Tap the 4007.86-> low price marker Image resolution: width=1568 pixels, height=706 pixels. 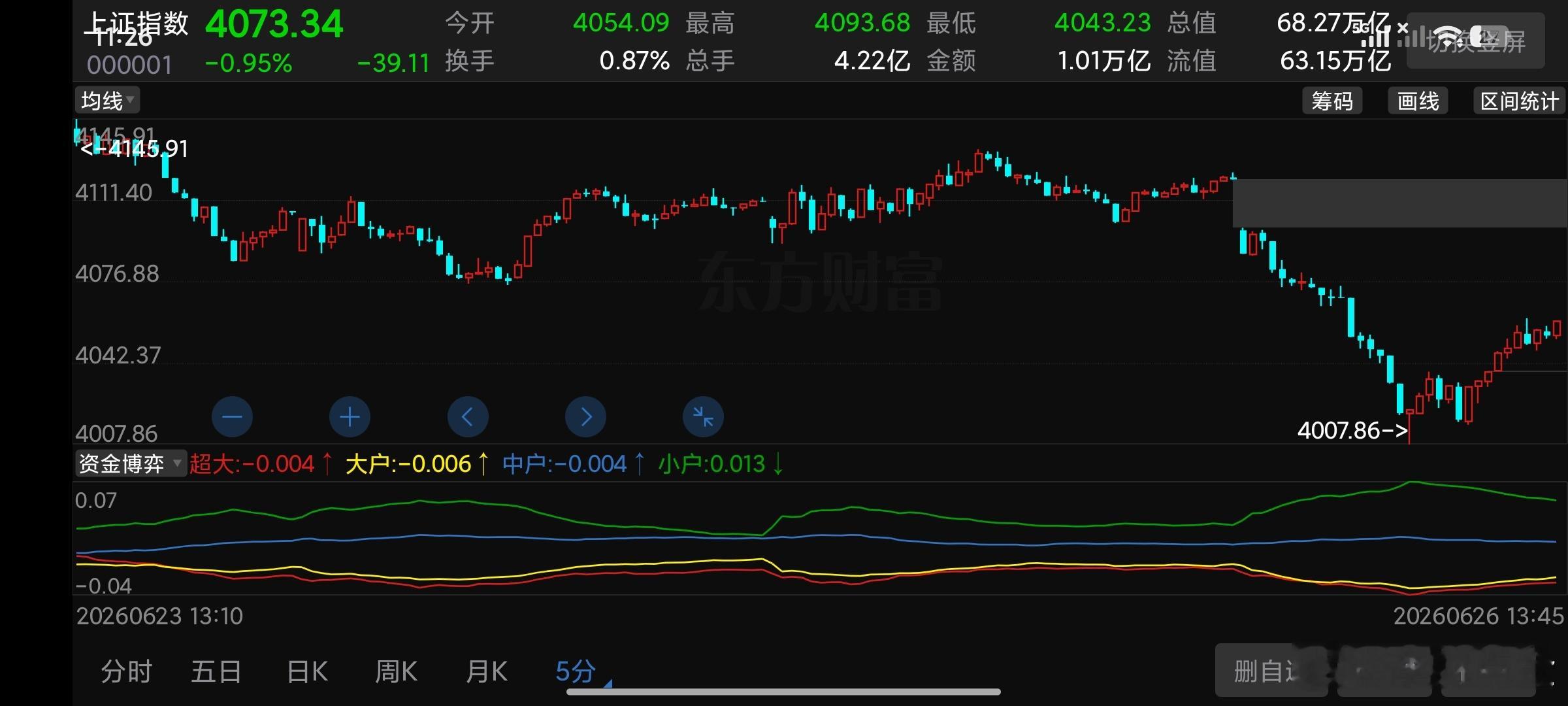[x=1352, y=430]
